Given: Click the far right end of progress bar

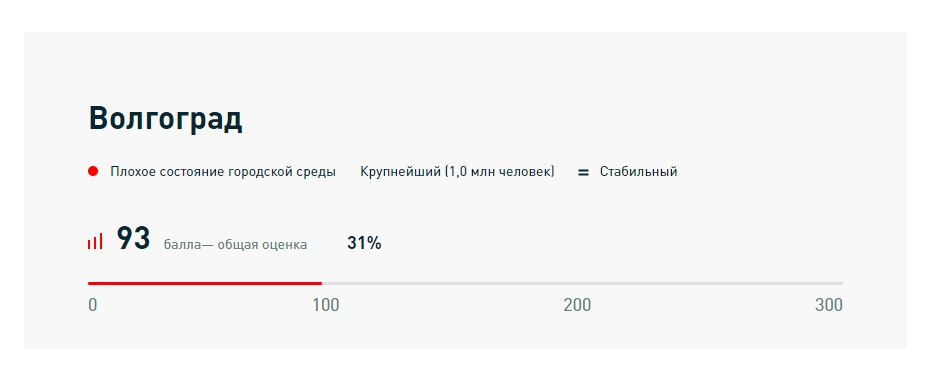Looking at the screenshot, I should tap(841, 283).
